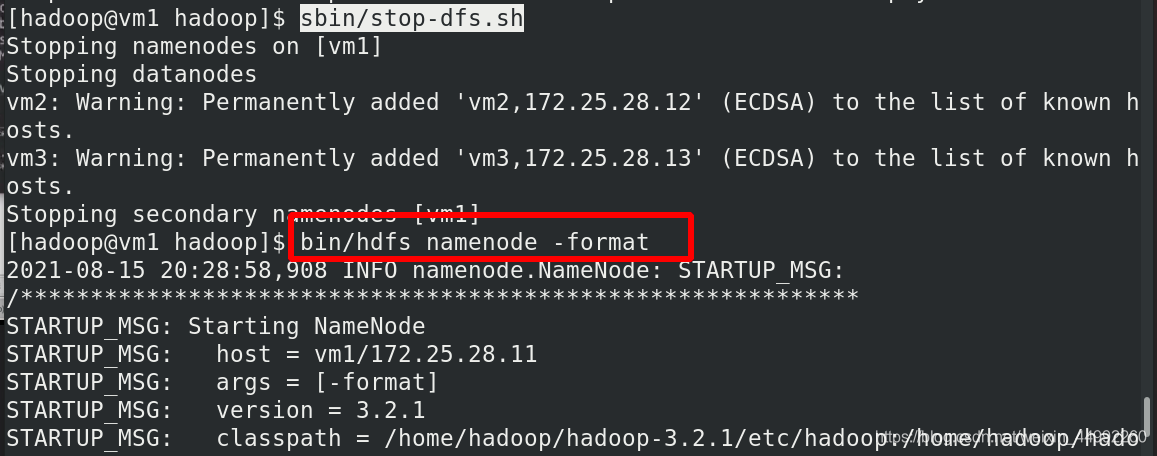The width and height of the screenshot is (1157, 456).
Task: Click "(ECDSA)" in the vm2 warning
Action: pos(767,102)
